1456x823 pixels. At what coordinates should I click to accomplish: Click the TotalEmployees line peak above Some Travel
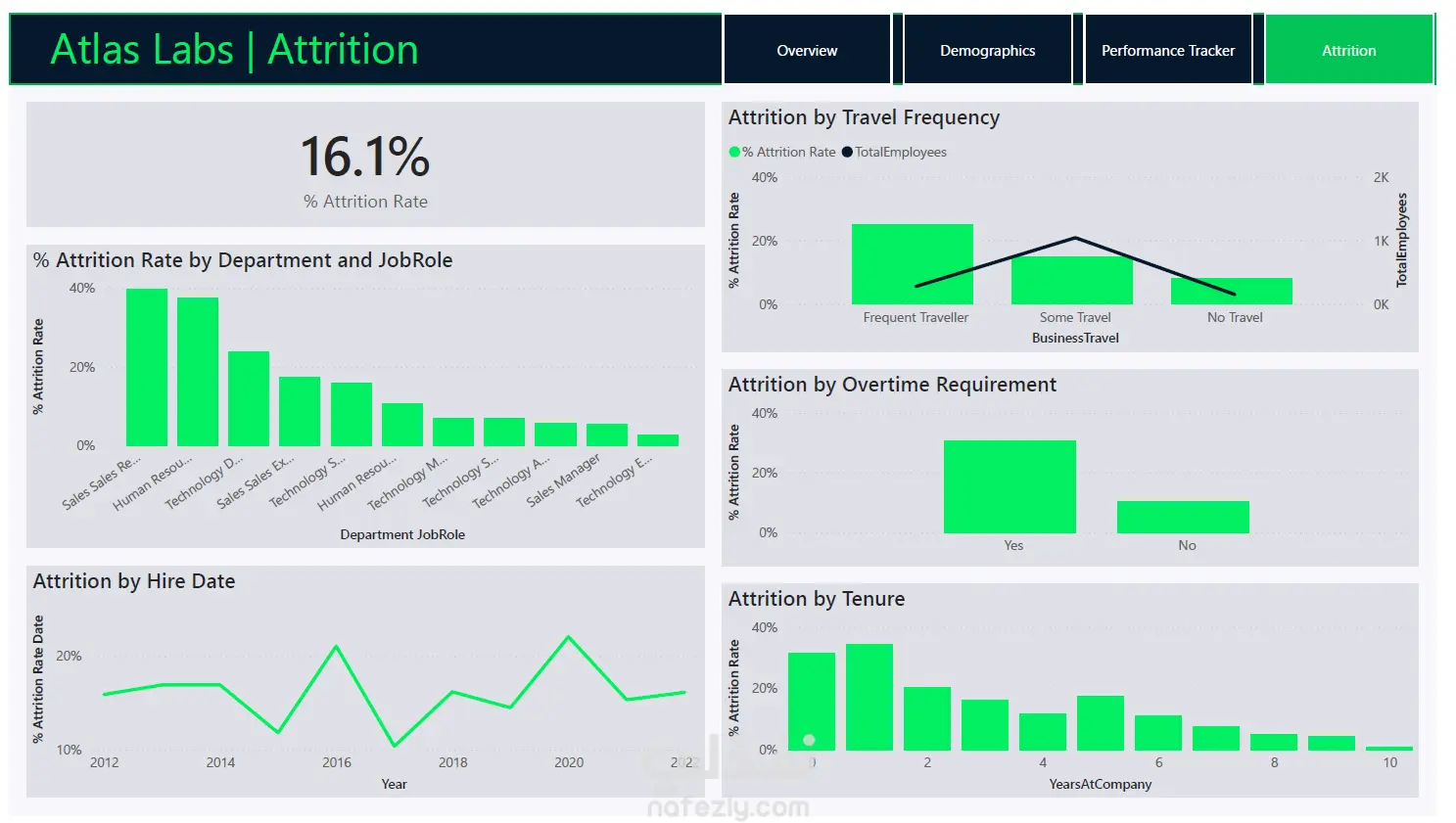pos(1075,238)
